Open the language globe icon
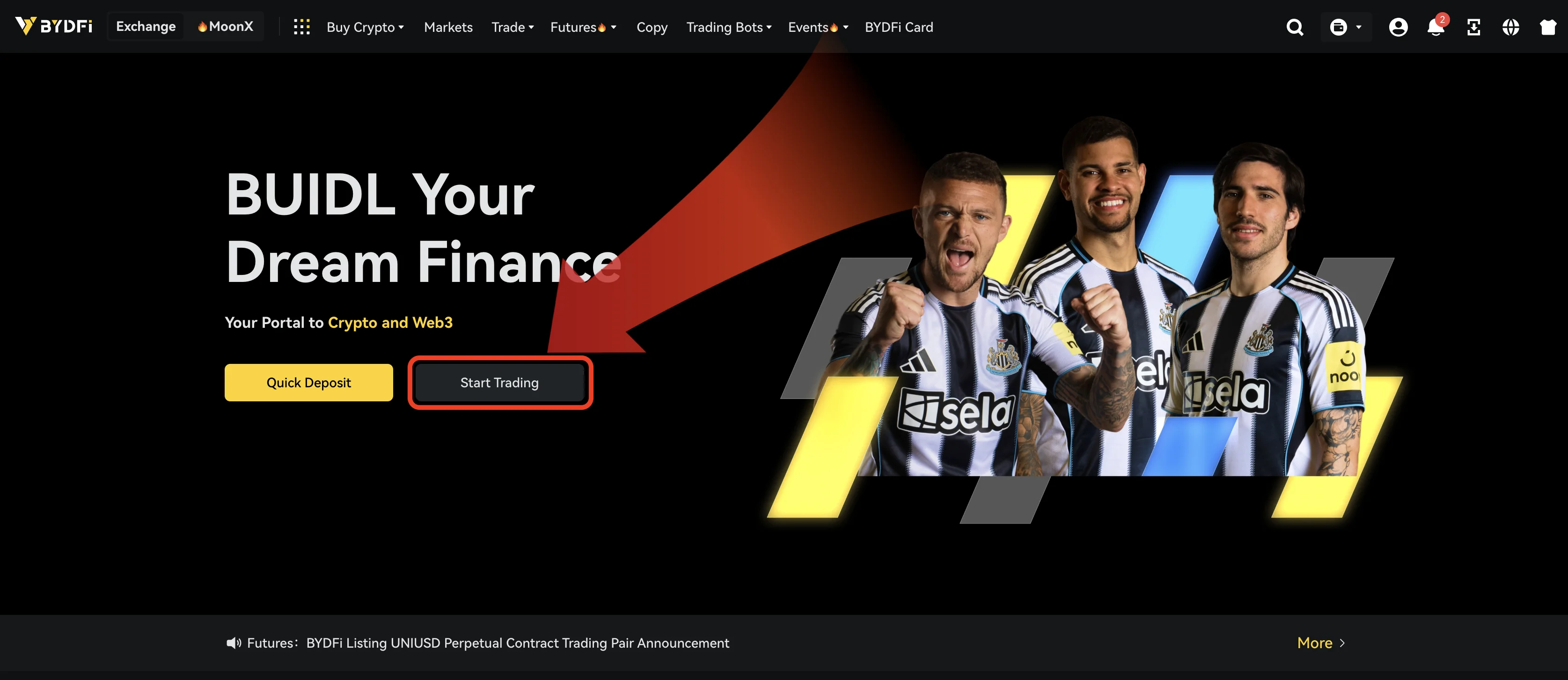 [x=1510, y=27]
